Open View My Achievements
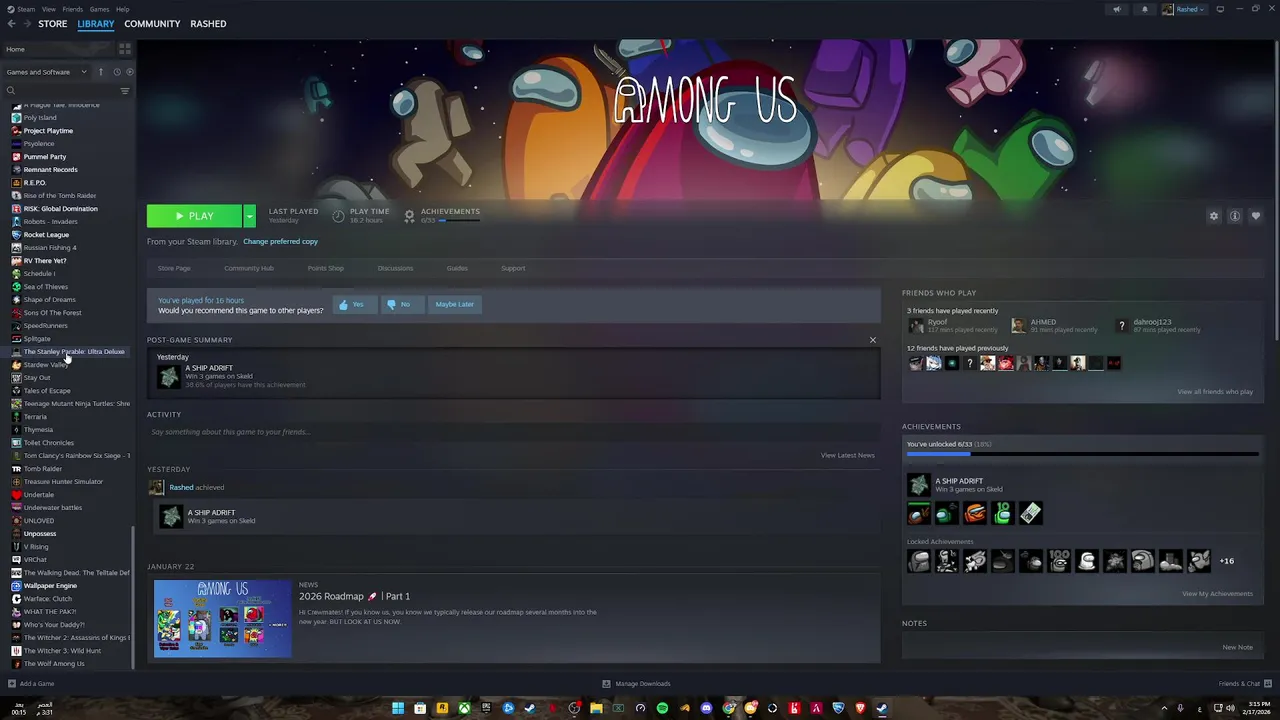 1217,594
